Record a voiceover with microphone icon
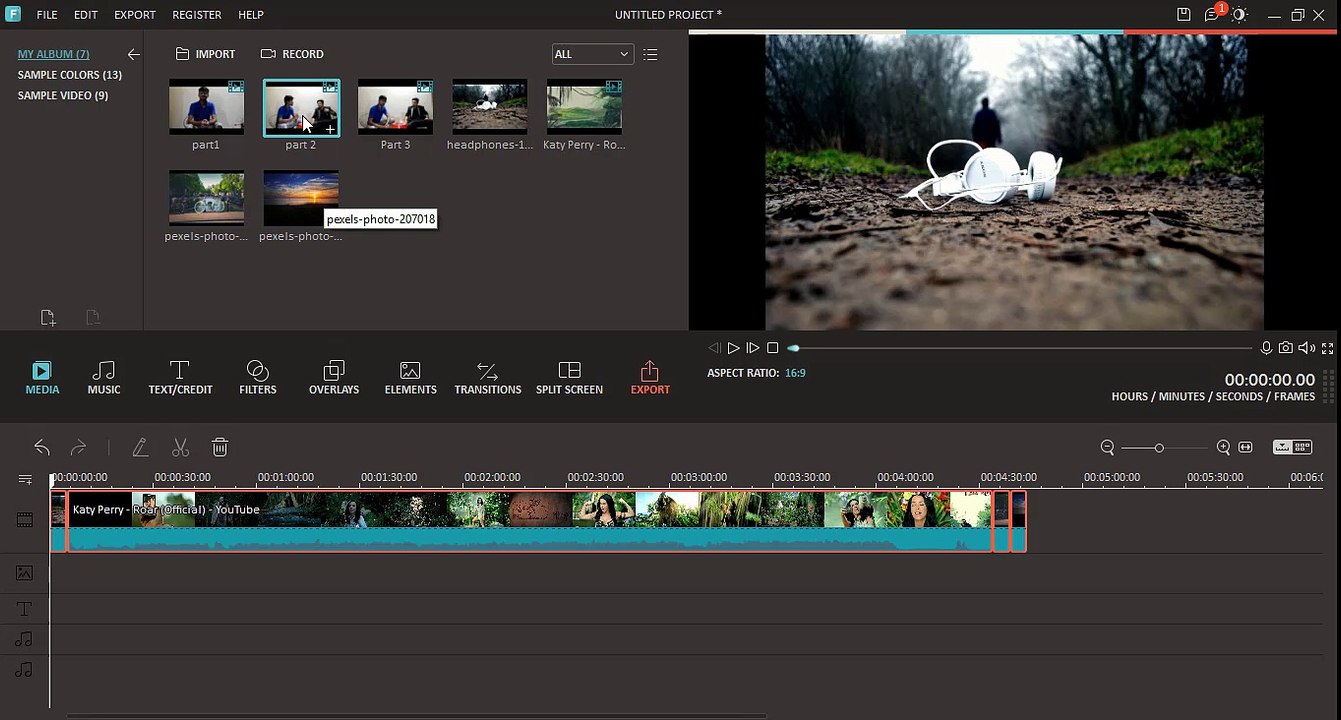This screenshot has width=1341, height=720. coord(1266,348)
